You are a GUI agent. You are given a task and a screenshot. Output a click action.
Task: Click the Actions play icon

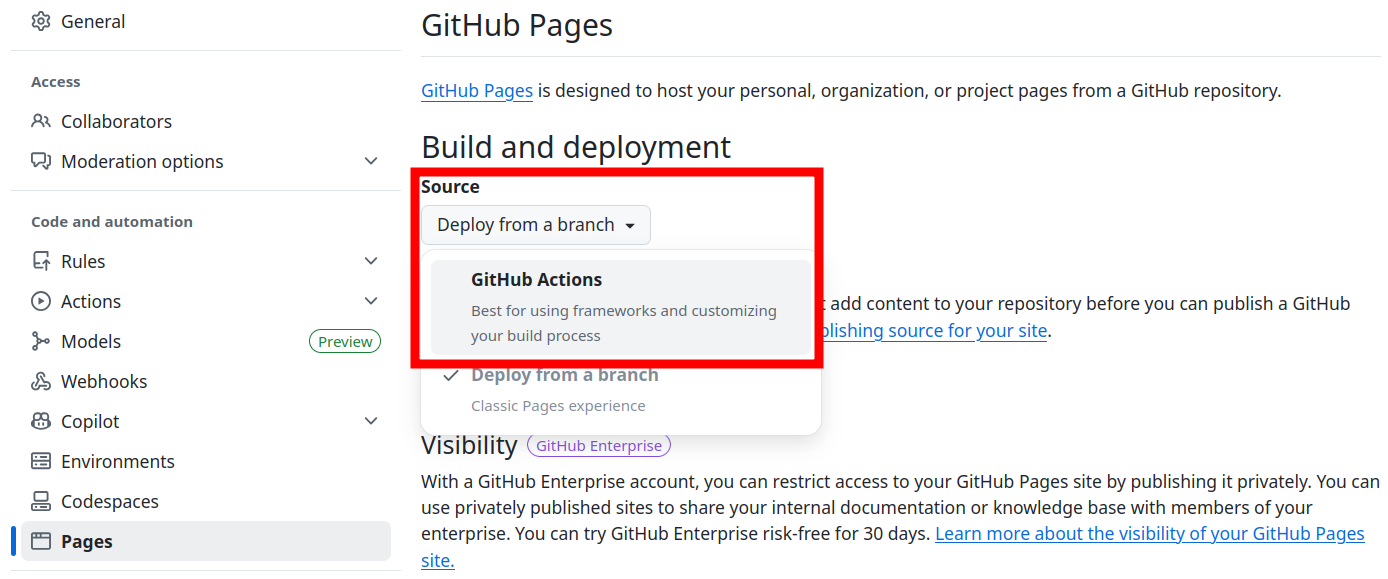(x=41, y=301)
